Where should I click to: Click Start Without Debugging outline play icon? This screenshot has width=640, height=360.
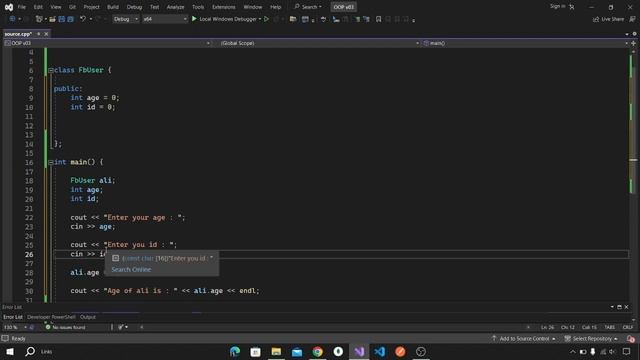[x=267, y=19]
